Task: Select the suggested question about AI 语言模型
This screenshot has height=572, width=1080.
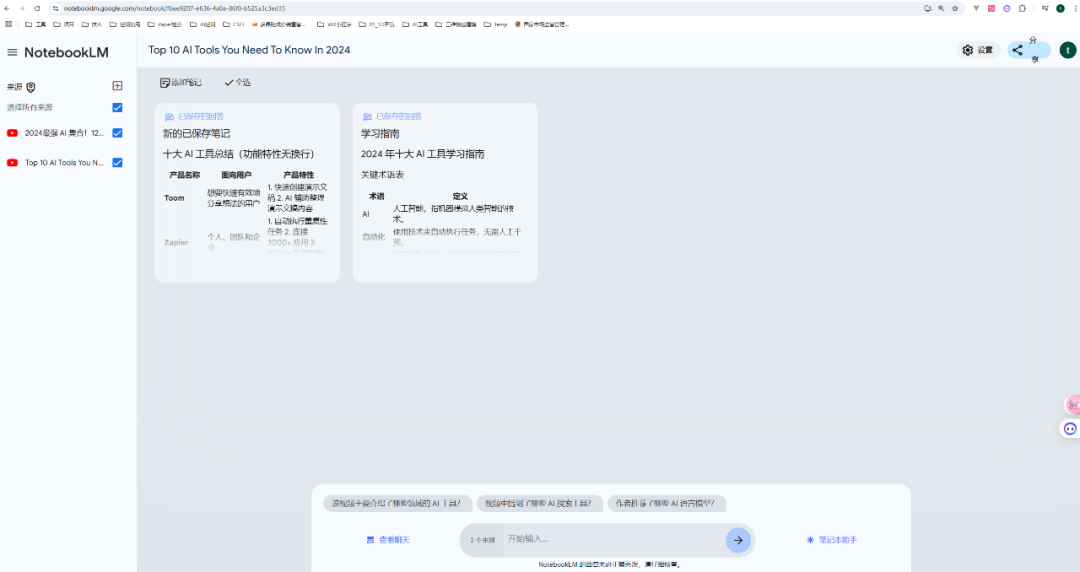Action: (665, 504)
